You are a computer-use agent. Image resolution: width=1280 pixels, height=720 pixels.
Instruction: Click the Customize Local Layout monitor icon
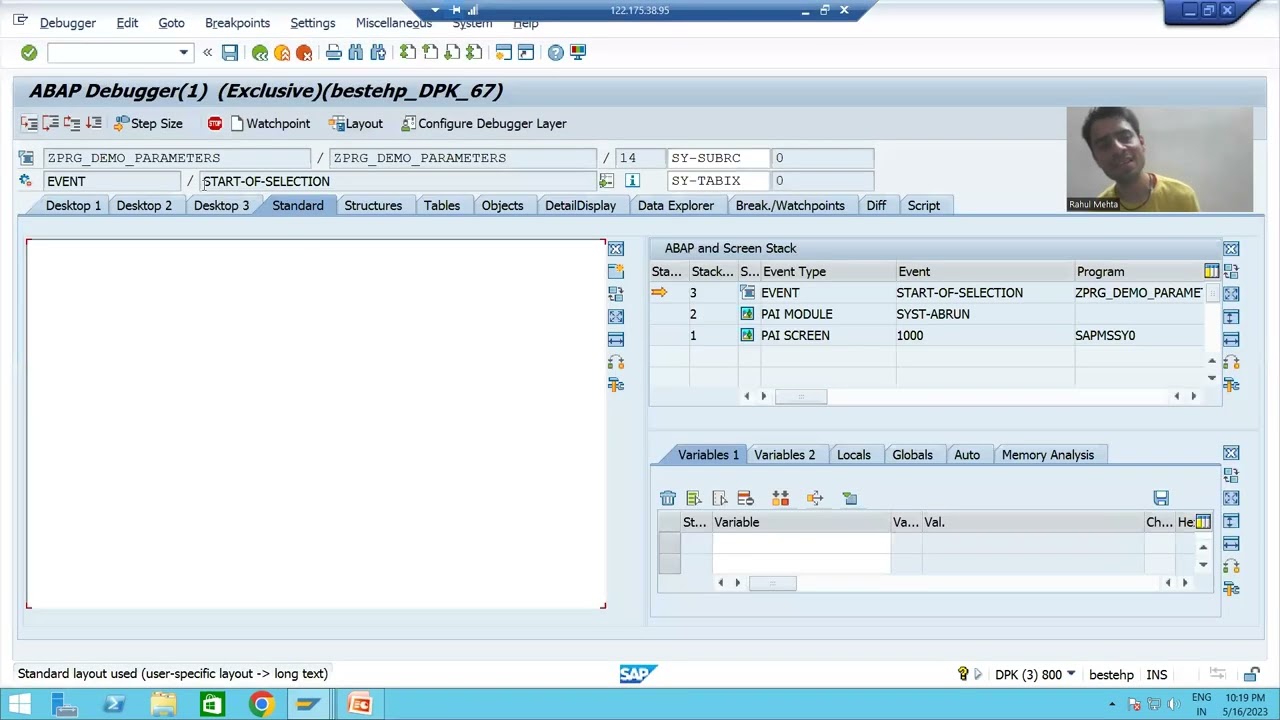click(578, 52)
